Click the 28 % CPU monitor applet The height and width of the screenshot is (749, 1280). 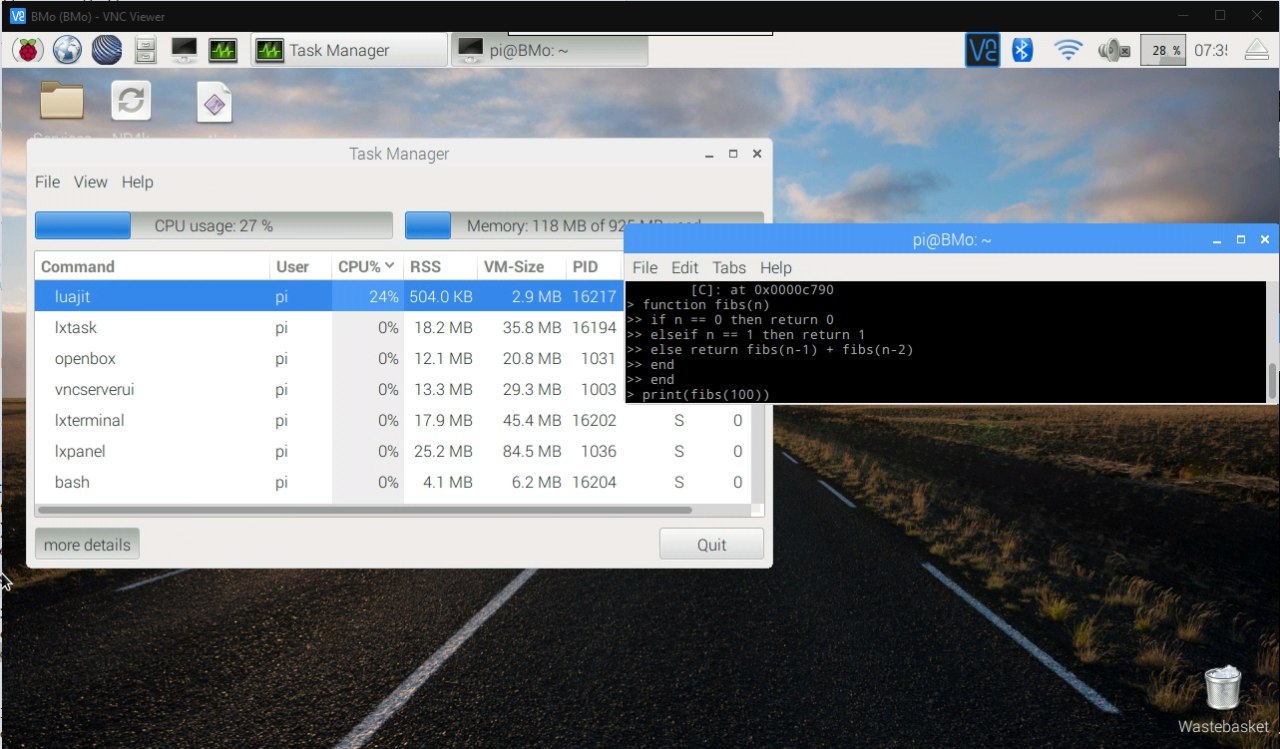click(x=1164, y=50)
